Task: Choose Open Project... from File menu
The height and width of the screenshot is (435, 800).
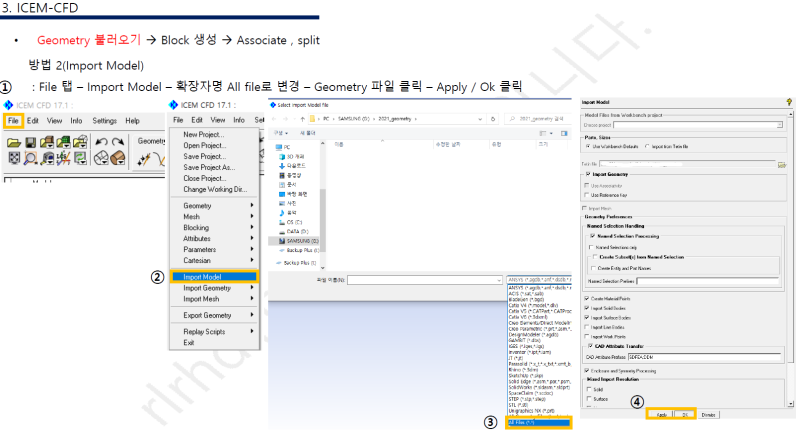Action: tap(205, 146)
